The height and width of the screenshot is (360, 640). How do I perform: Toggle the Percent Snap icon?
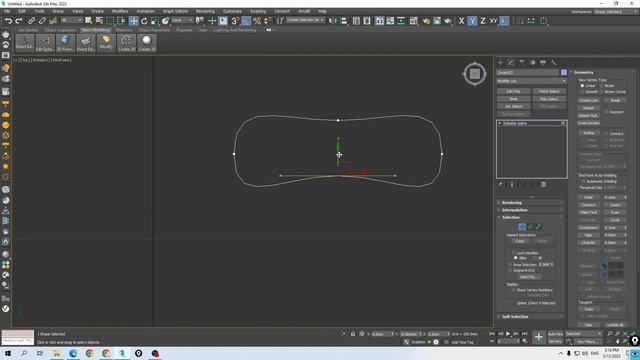click(x=257, y=20)
